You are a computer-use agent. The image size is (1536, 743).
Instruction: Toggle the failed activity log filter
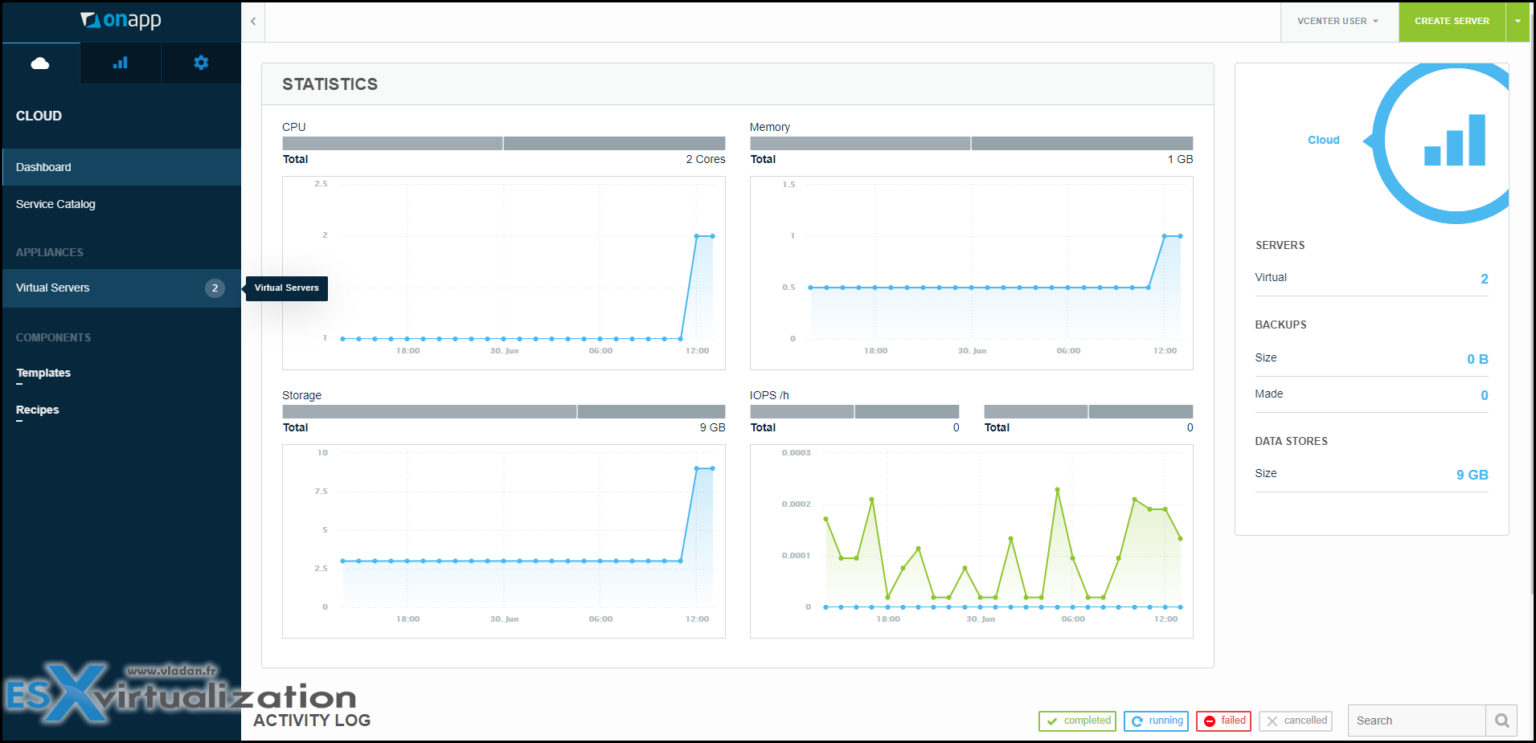(1223, 720)
